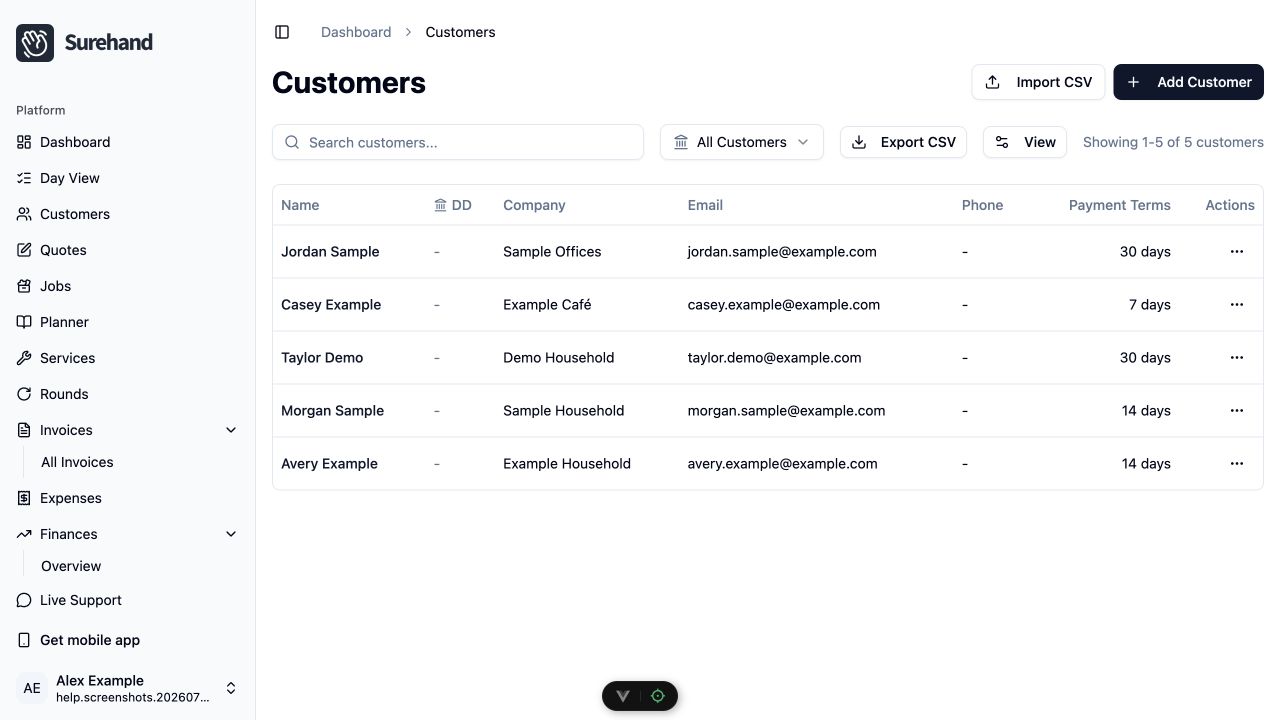Open actions menu for Jordan Sample
This screenshot has width=1280, height=720.
[x=1237, y=252]
